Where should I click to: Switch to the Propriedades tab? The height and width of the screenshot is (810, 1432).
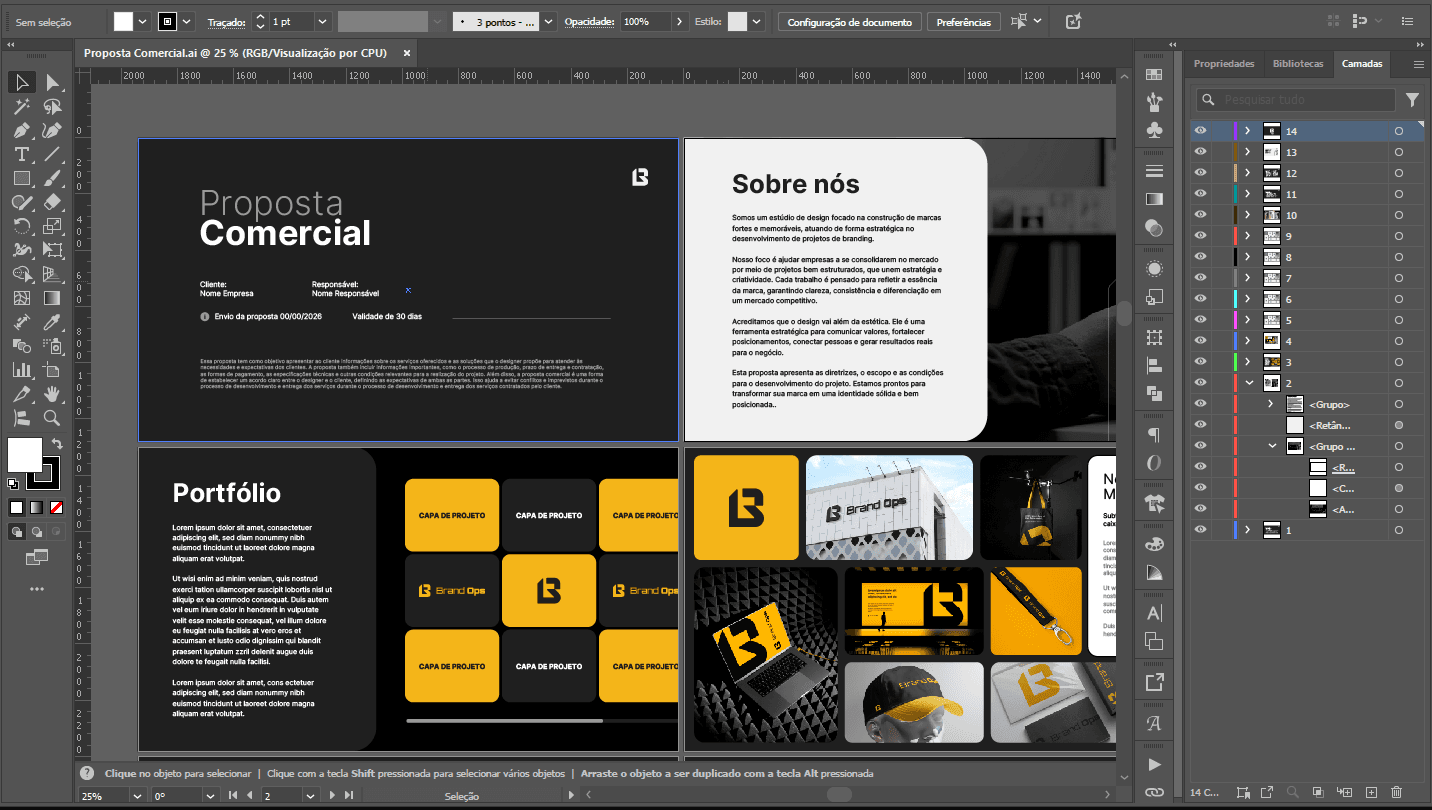pos(1223,64)
